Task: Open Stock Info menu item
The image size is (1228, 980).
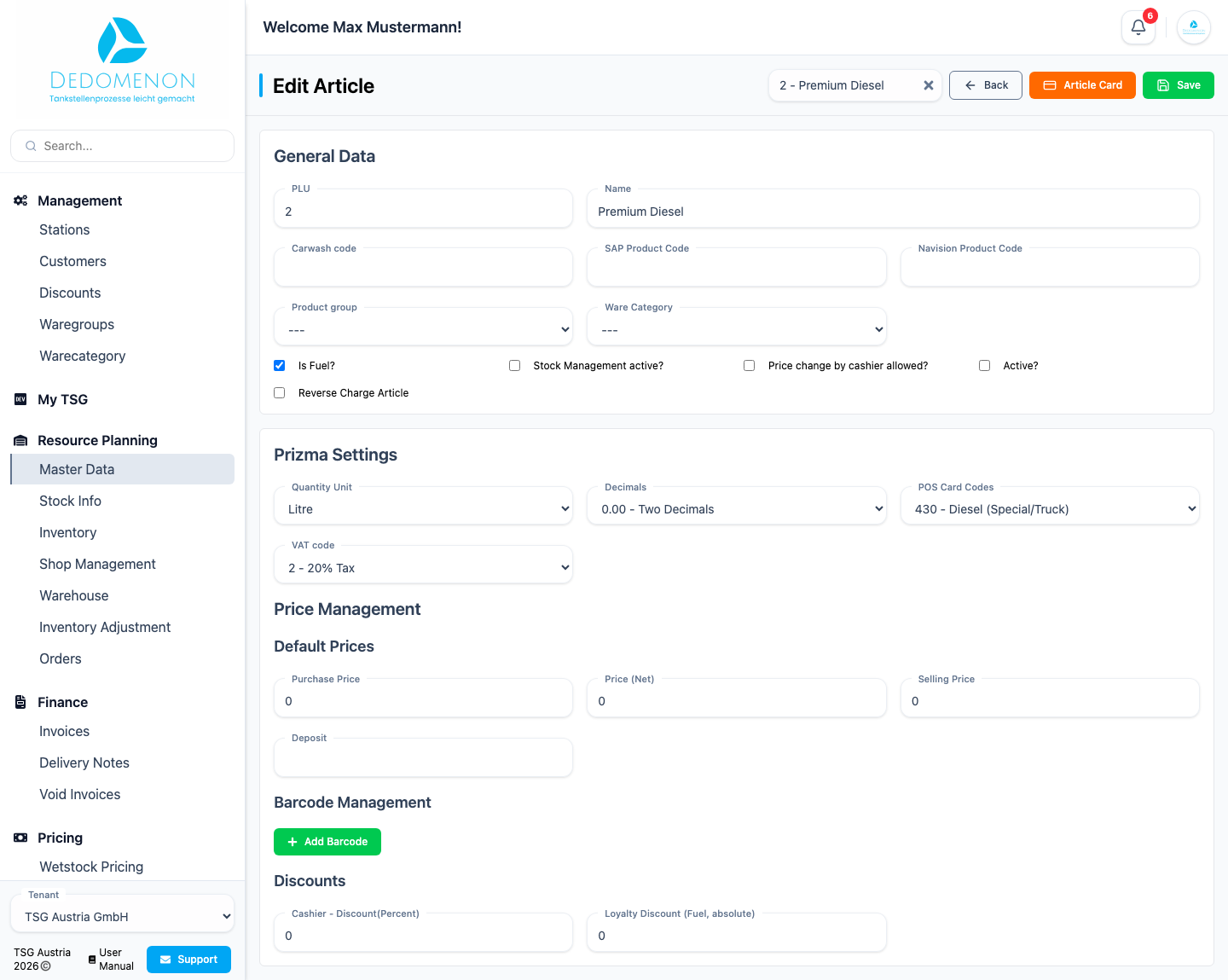Action: (70, 501)
